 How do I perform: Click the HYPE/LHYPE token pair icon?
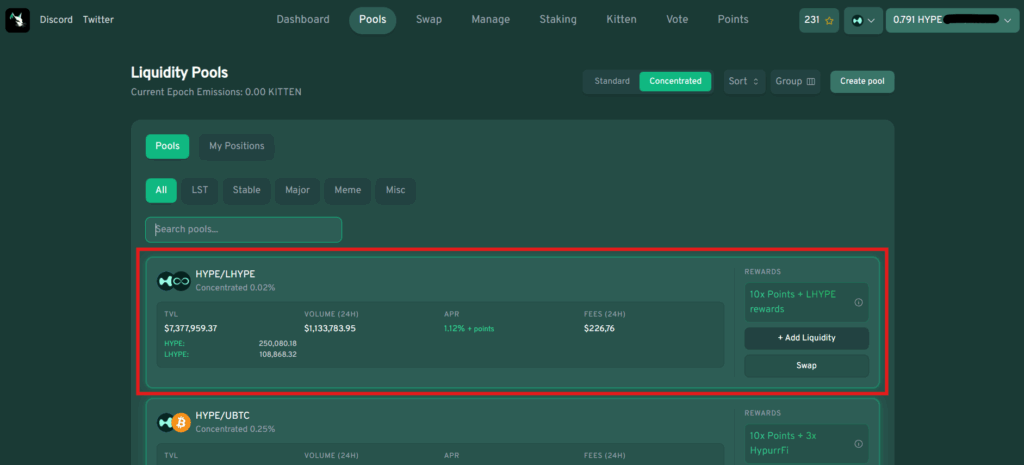tap(174, 281)
